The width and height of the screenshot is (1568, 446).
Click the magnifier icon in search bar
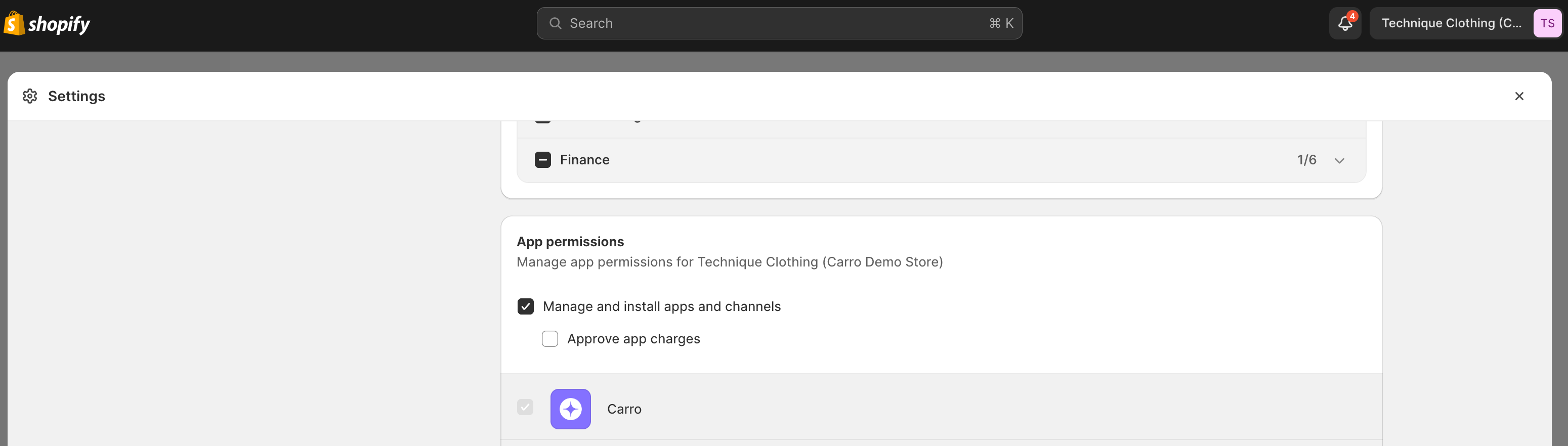click(x=555, y=23)
